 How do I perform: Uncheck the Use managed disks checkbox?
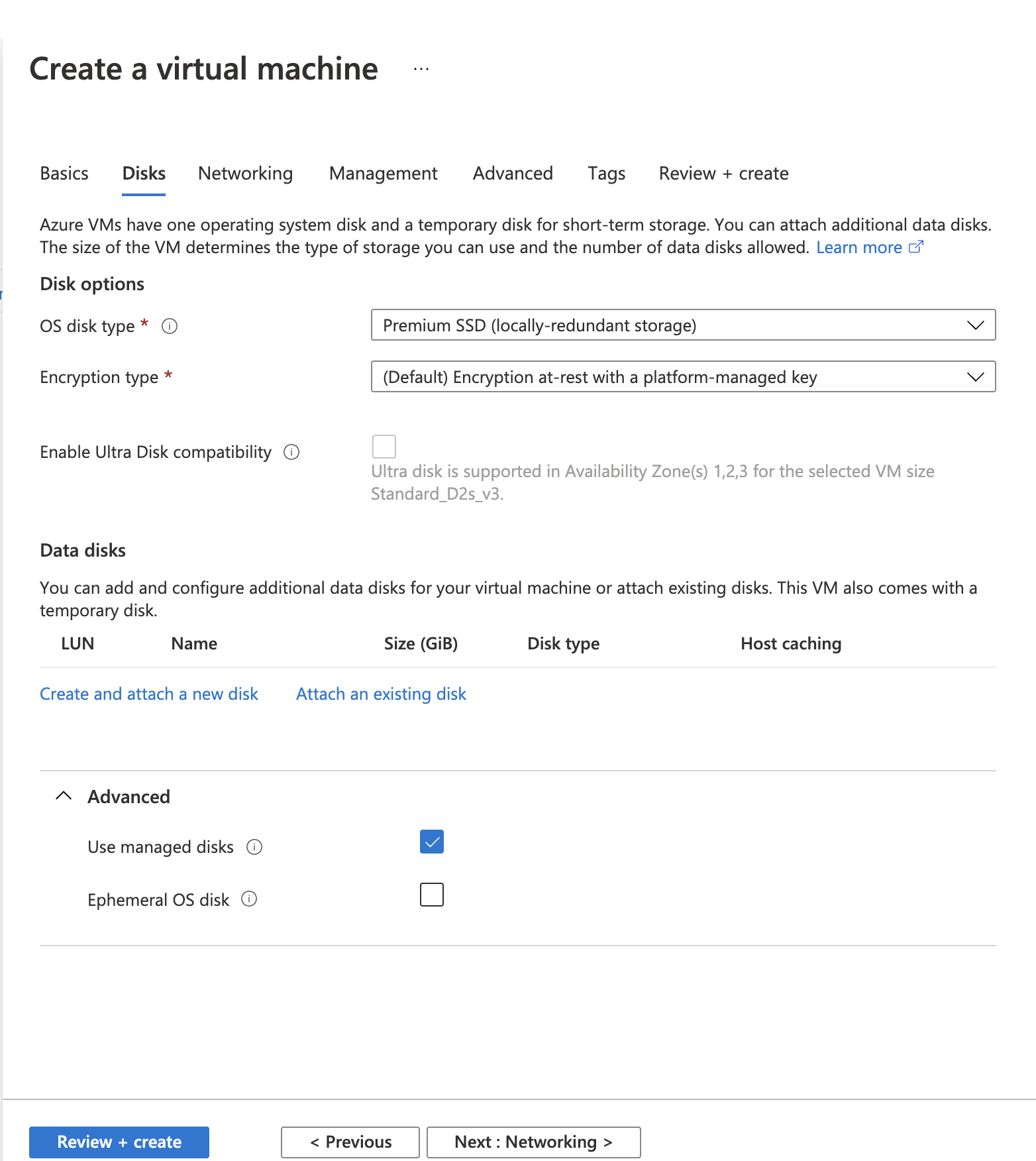point(431,842)
